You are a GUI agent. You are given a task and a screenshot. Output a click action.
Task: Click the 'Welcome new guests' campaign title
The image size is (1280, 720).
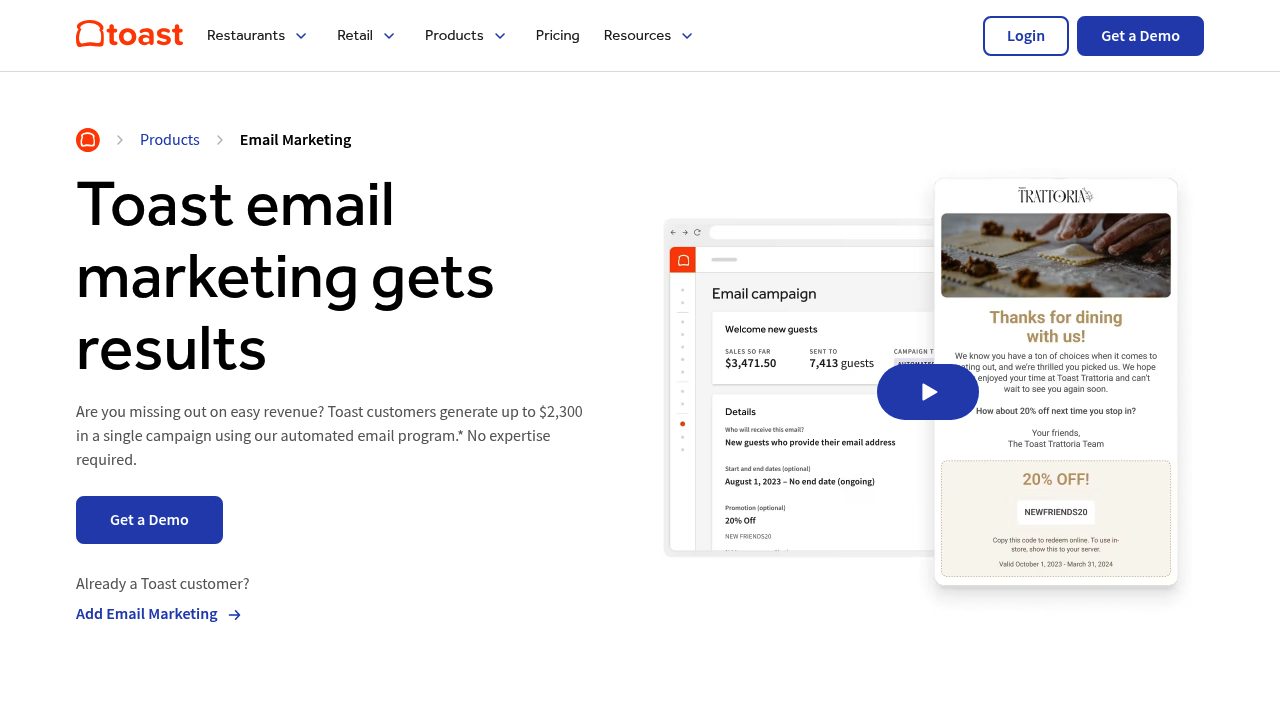pos(771,329)
